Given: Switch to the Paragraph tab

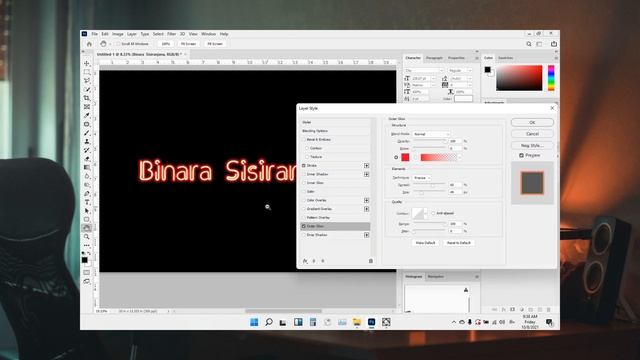Looking at the screenshot, I should click(x=434, y=58).
